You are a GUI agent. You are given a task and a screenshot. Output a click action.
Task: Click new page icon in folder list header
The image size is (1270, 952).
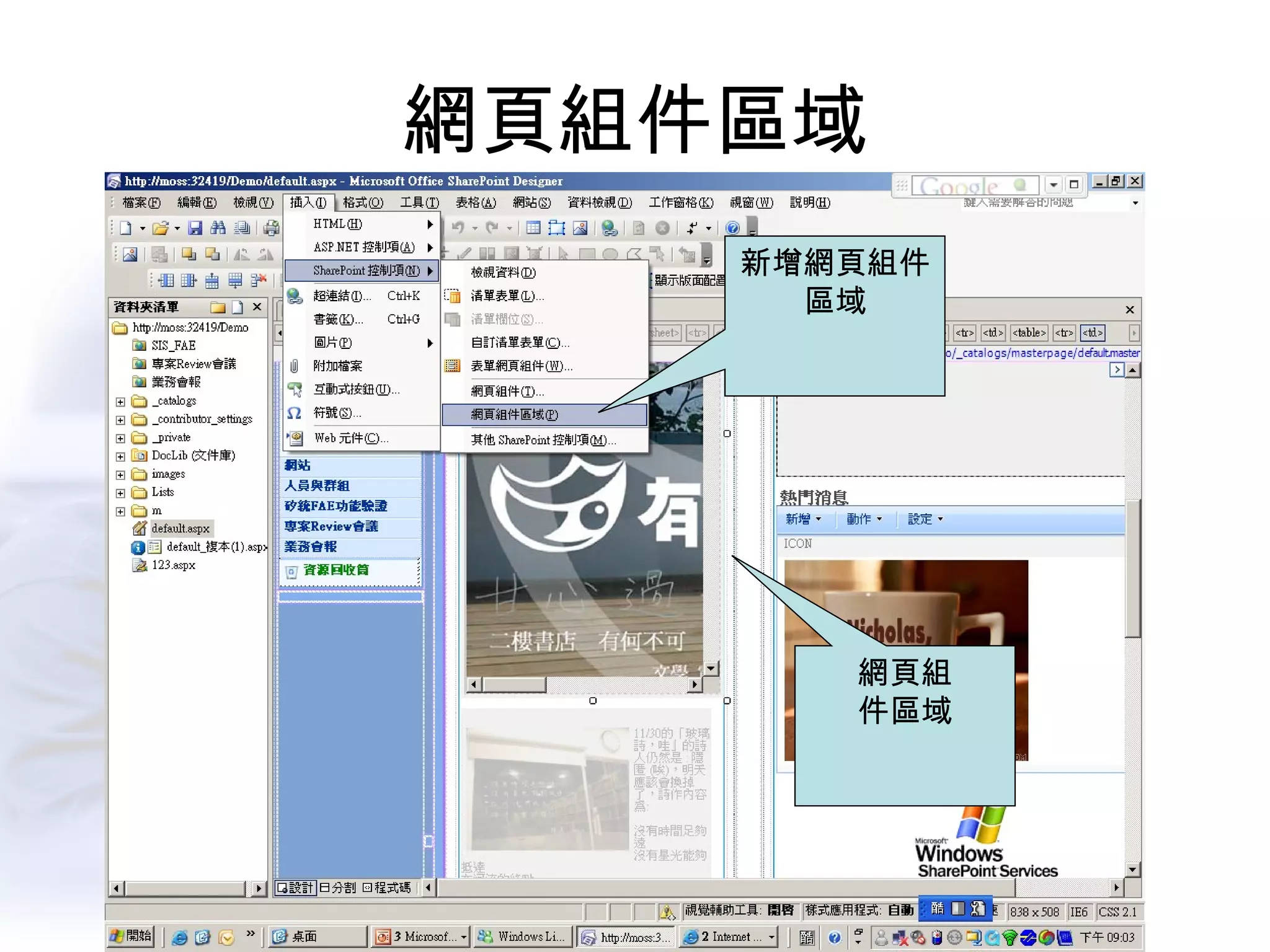(x=238, y=307)
